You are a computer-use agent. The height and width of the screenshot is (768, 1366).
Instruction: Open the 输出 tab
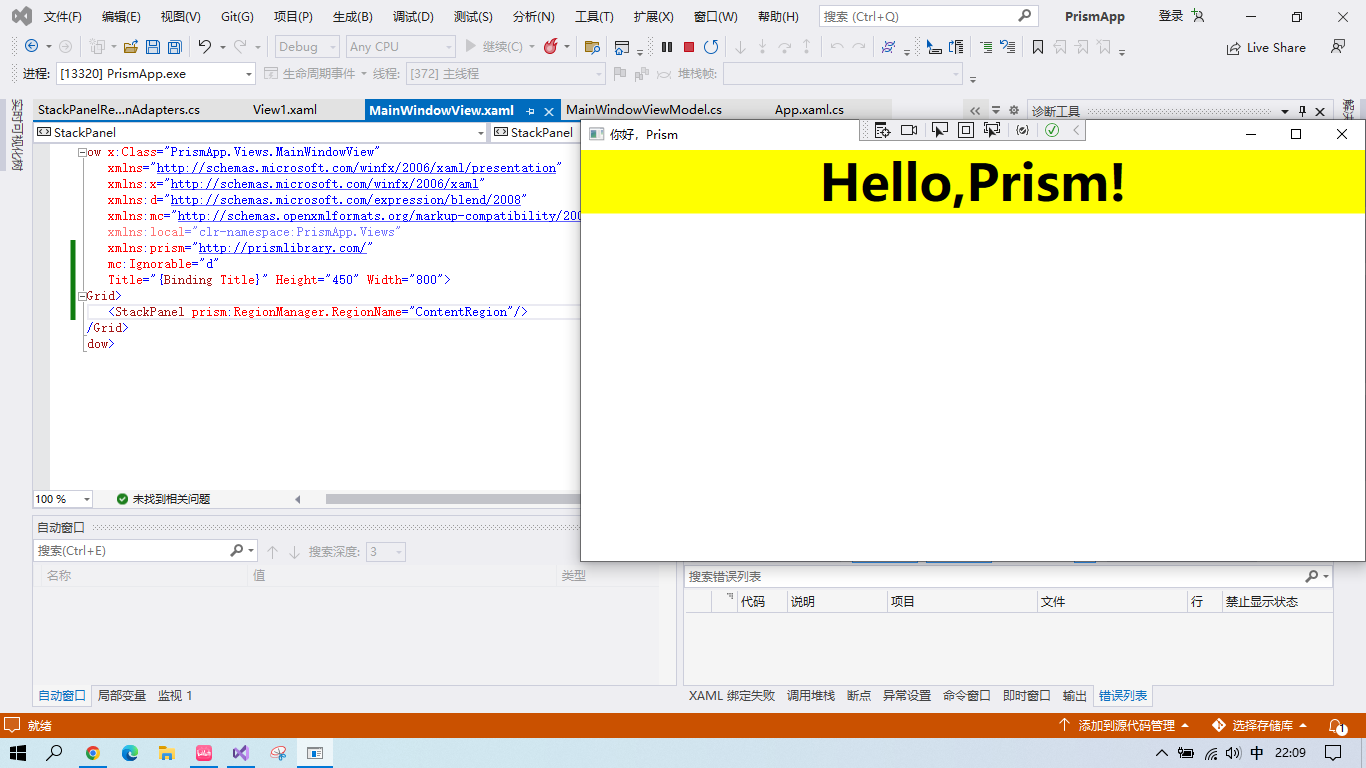click(x=1074, y=696)
